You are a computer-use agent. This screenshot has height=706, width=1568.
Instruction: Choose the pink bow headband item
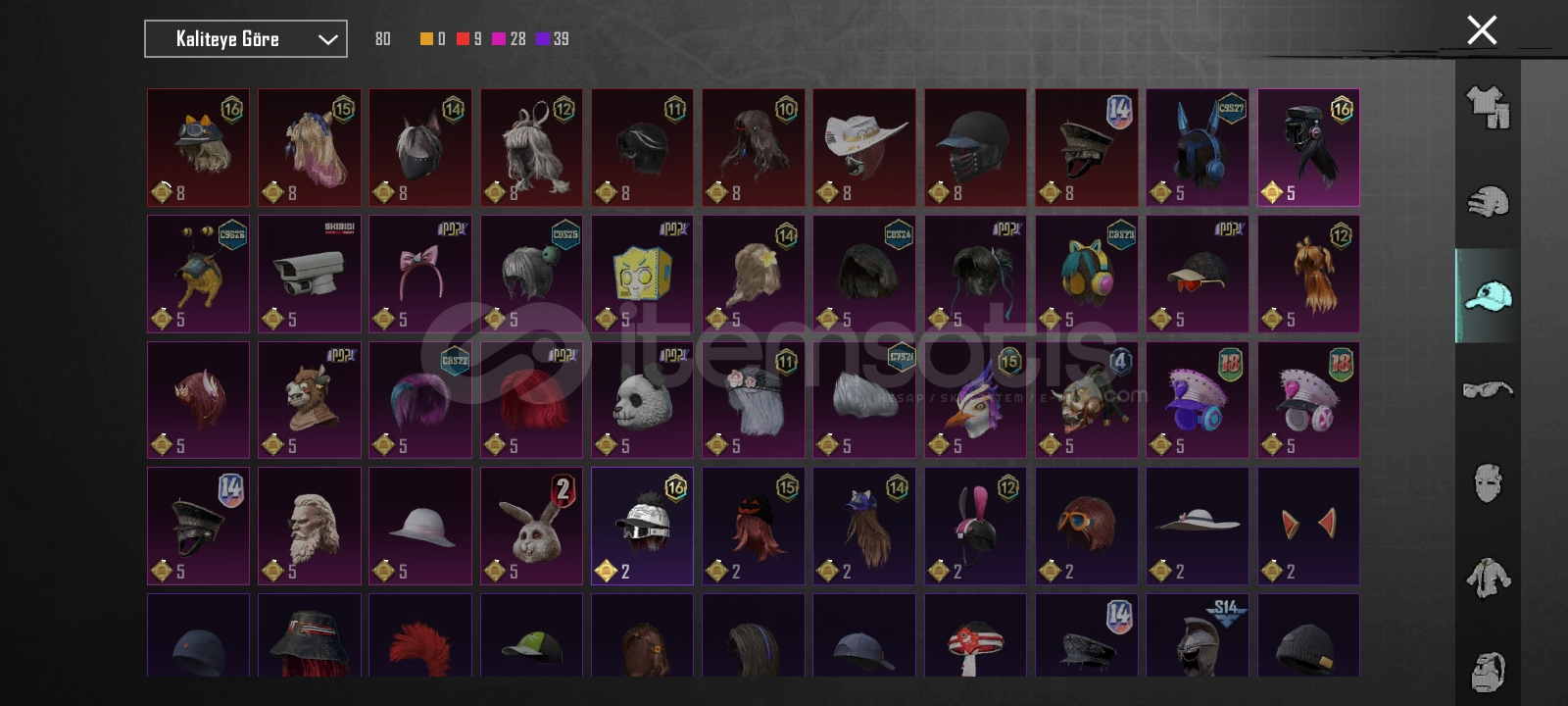pyautogui.click(x=420, y=274)
